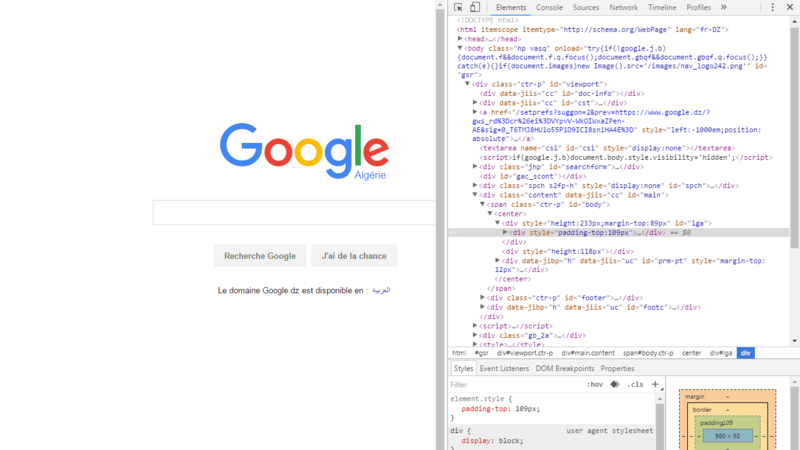Select the textarea name="csi" line
This screenshot has height=450, width=800.
click(x=607, y=148)
